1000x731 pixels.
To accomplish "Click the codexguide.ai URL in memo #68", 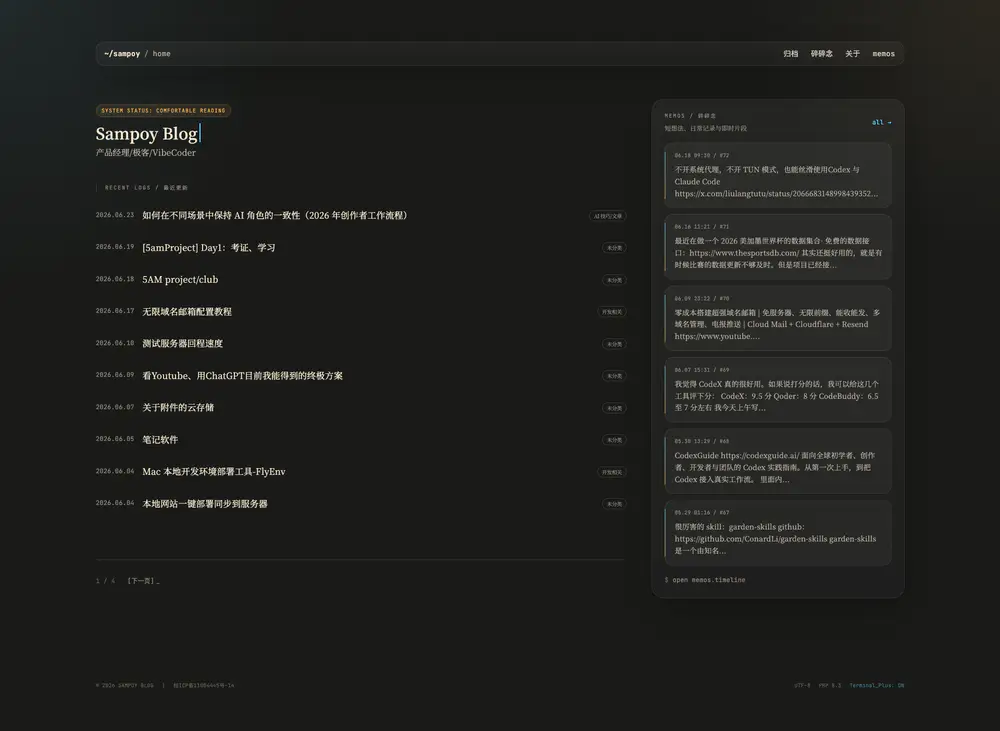I will (760, 455).
